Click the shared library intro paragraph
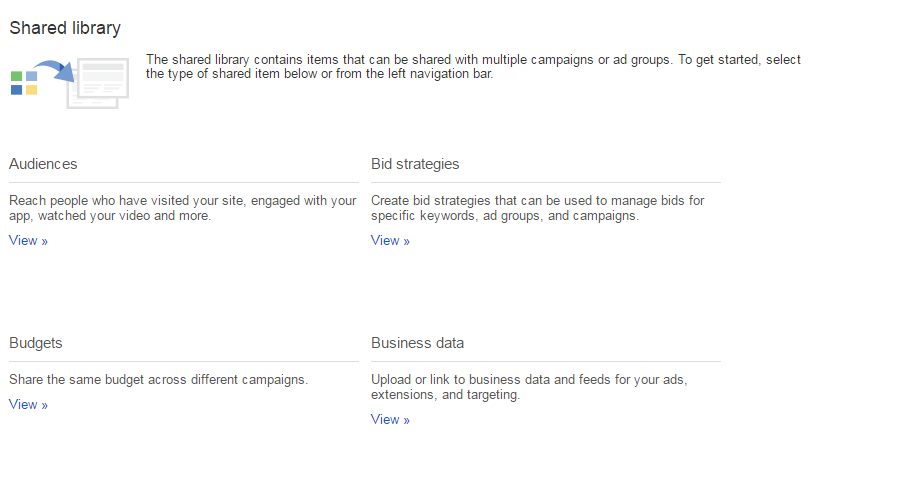This screenshot has height=485, width=899. (x=473, y=67)
